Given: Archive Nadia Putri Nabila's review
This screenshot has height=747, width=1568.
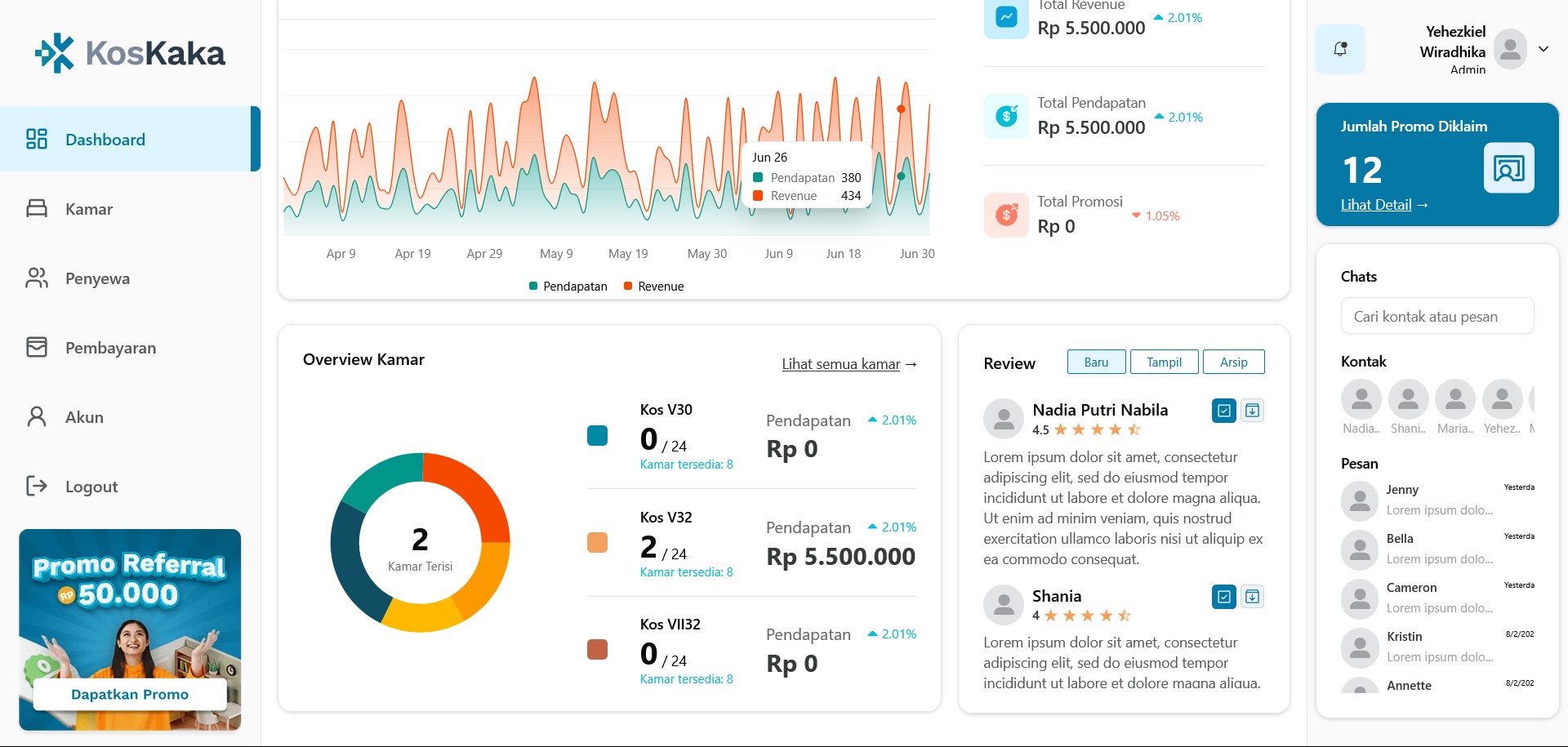Looking at the screenshot, I should click(1252, 411).
